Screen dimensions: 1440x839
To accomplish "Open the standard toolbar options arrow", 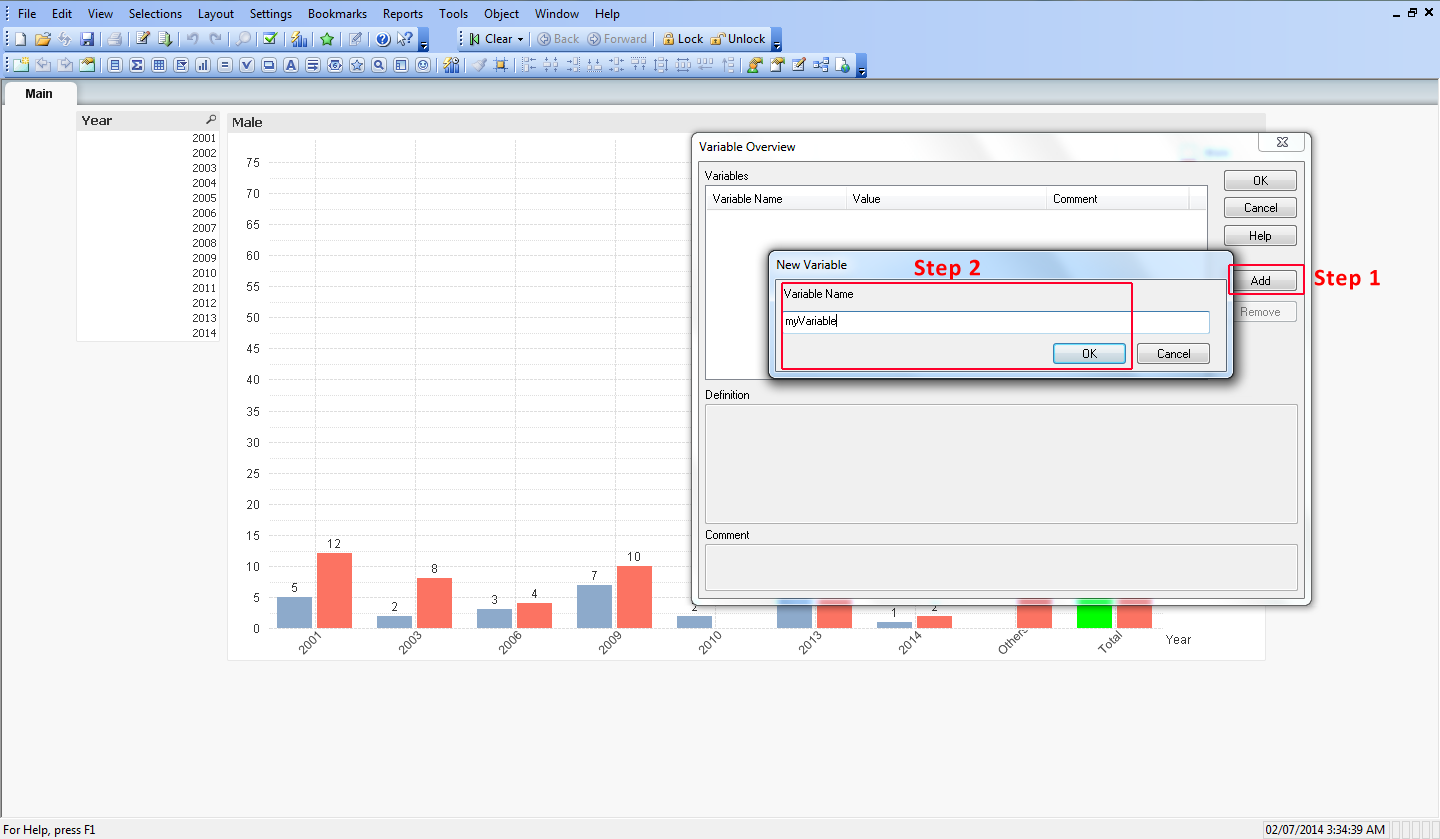I will 424,45.
